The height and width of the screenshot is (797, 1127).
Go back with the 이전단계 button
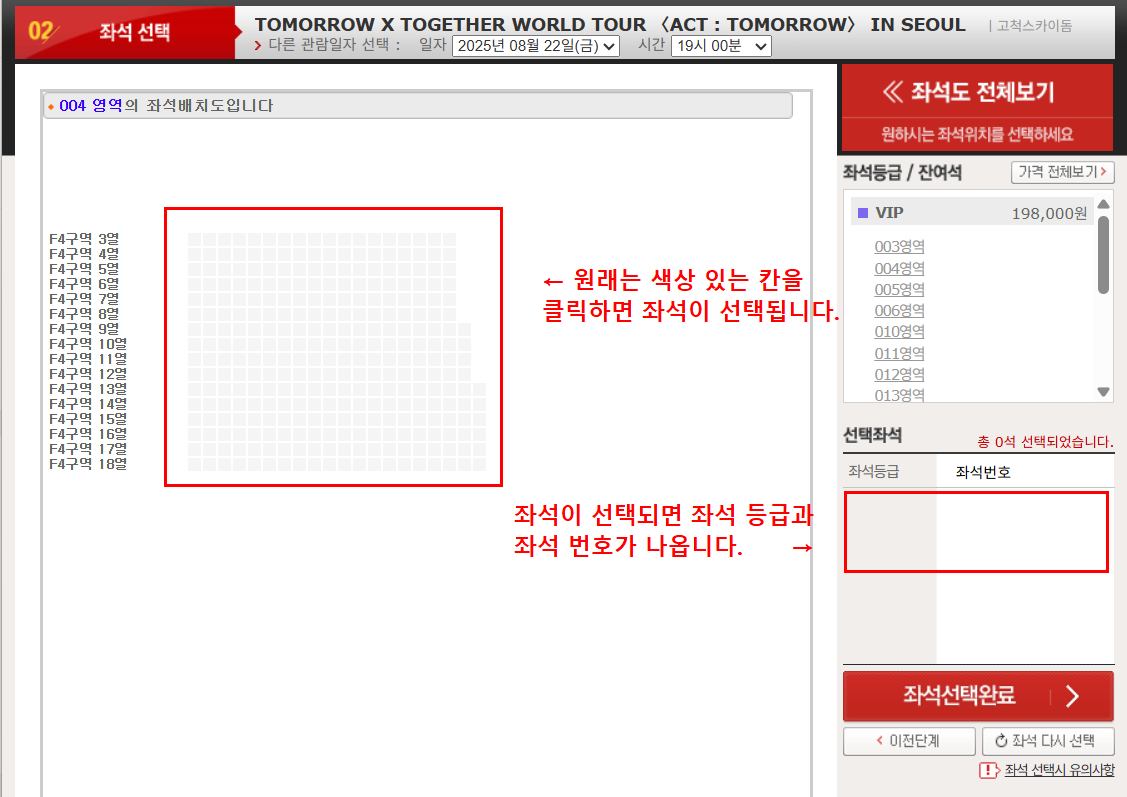(x=908, y=741)
